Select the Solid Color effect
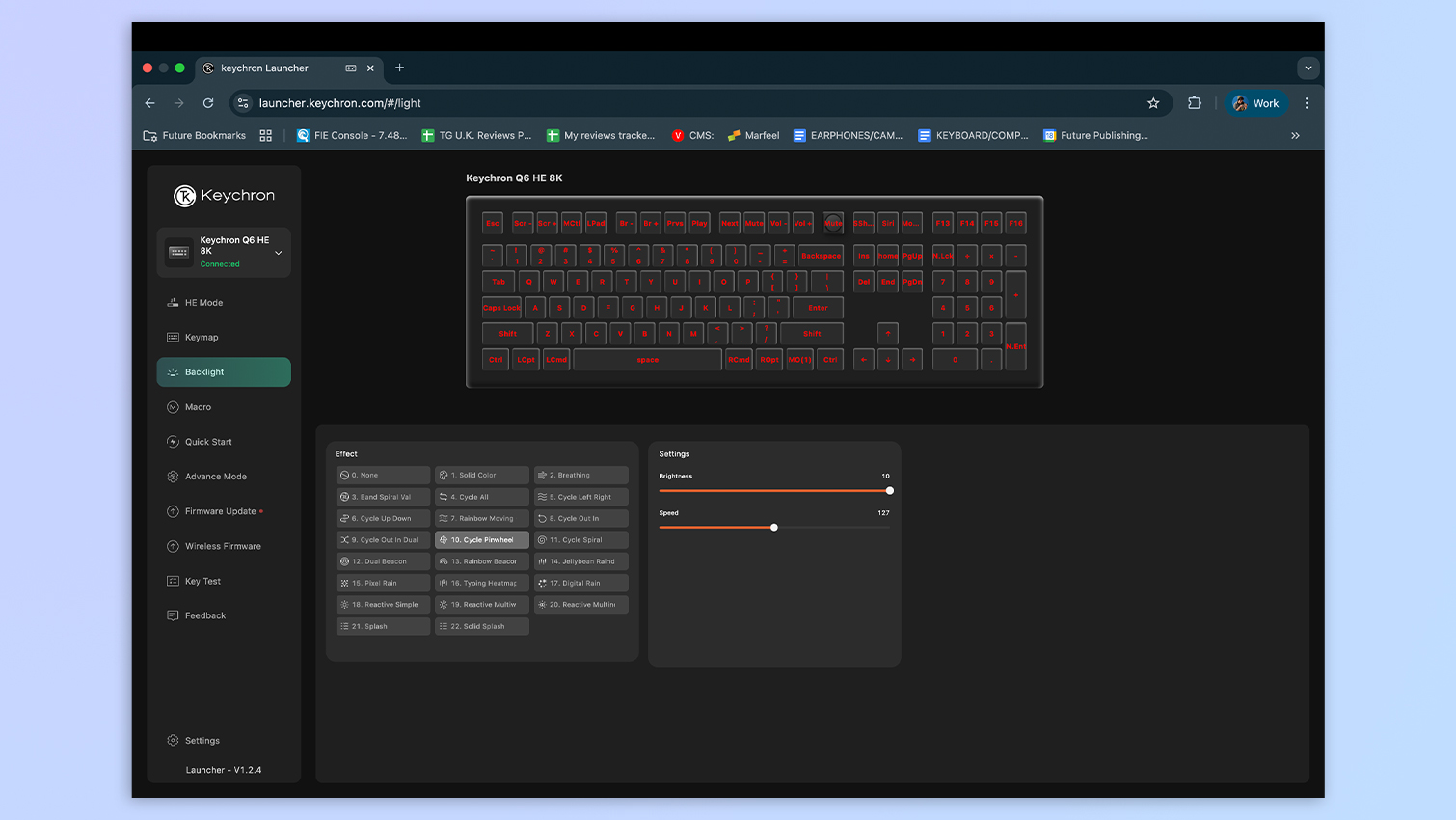This screenshot has height=820, width=1456. tap(481, 475)
